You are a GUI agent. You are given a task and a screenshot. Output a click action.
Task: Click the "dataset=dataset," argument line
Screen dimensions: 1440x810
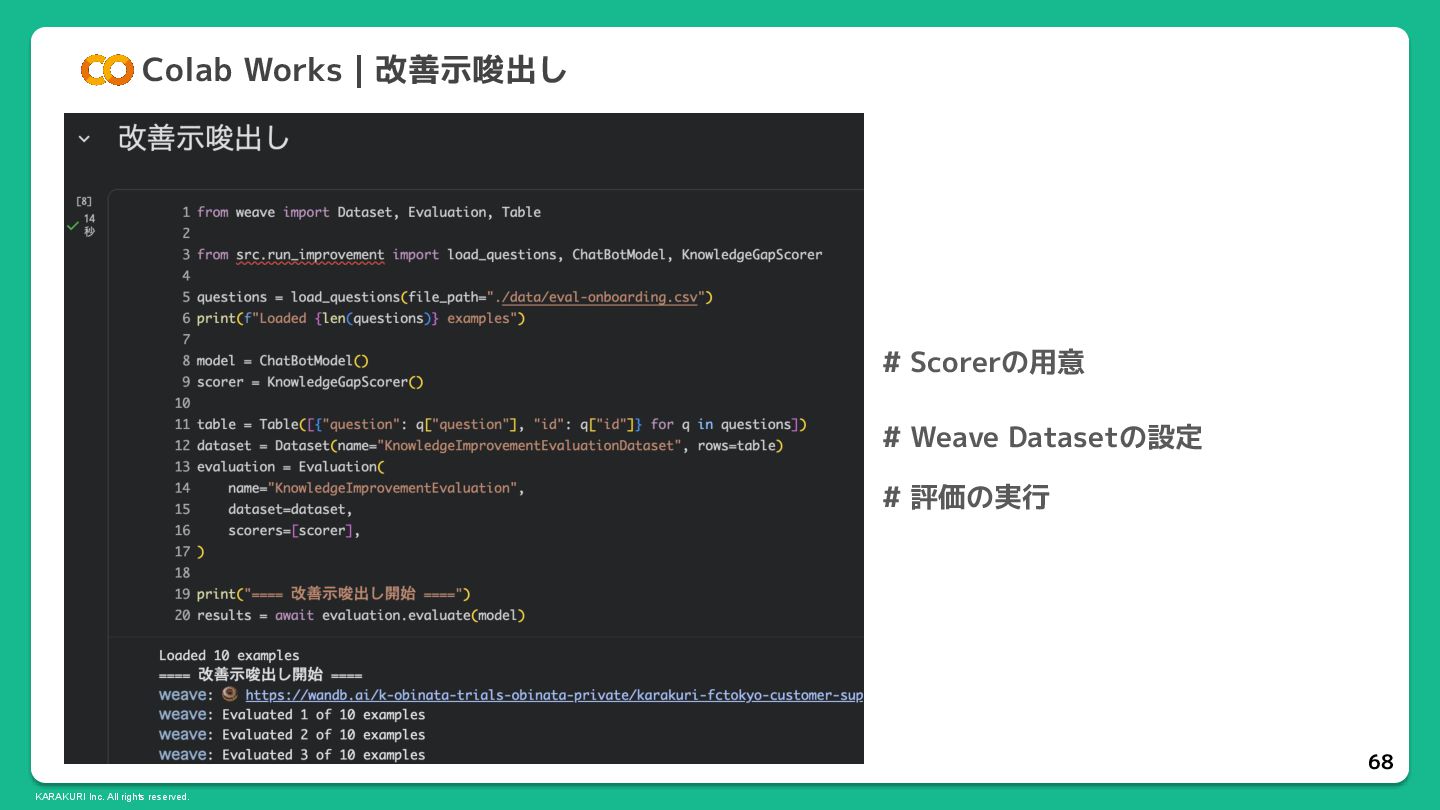290,509
